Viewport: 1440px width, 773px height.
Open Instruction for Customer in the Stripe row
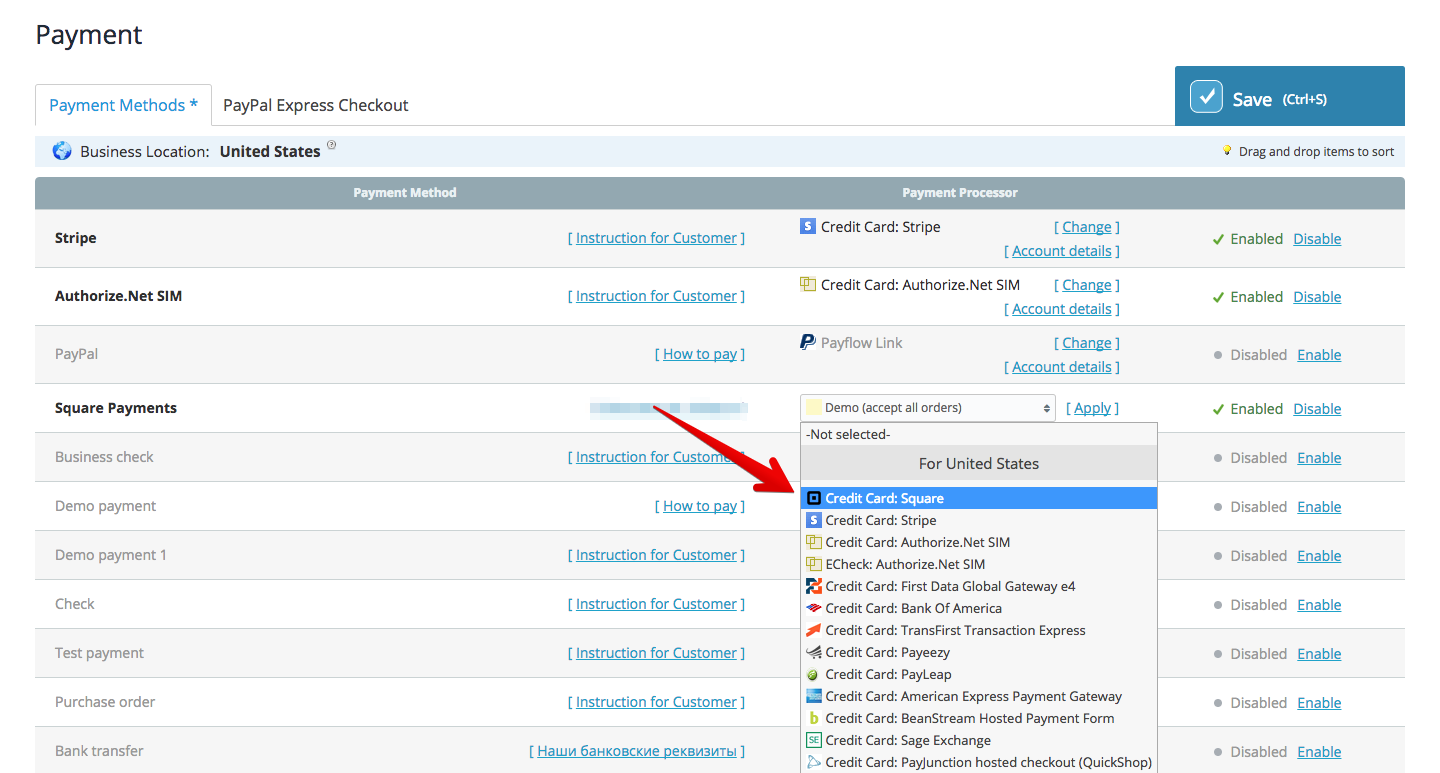(x=656, y=238)
